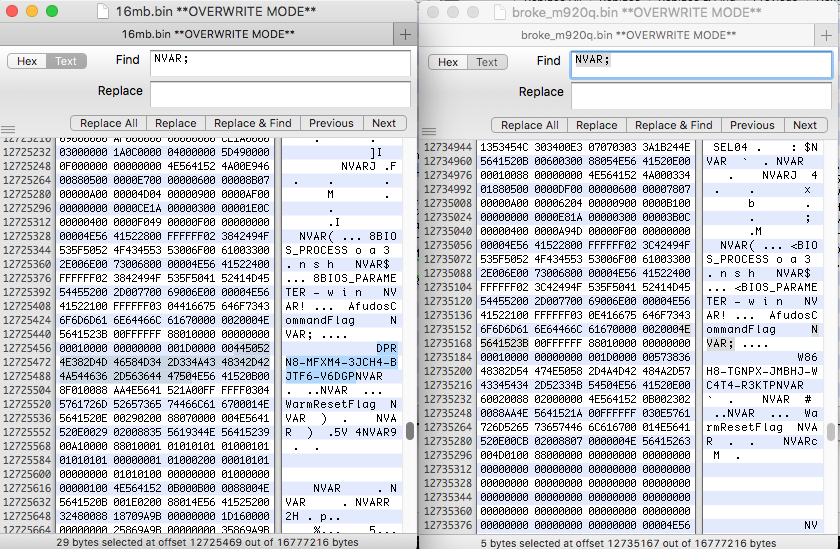This screenshot has width=840, height=549.
Task: Select the 16mb.bin OVERWRITE MODE tab
Action: point(207,35)
